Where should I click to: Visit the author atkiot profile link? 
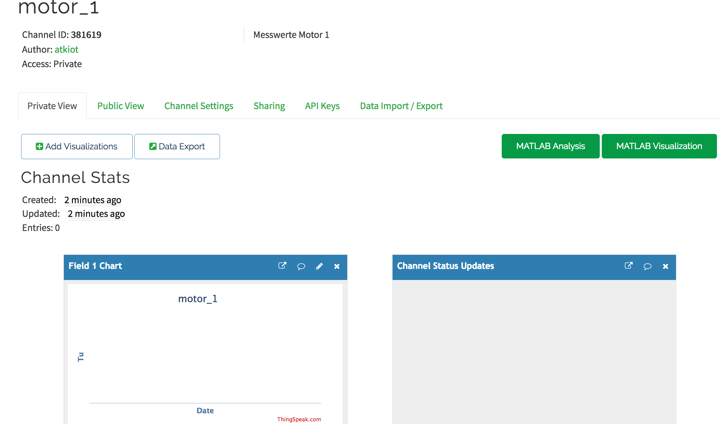pyautogui.click(x=66, y=49)
